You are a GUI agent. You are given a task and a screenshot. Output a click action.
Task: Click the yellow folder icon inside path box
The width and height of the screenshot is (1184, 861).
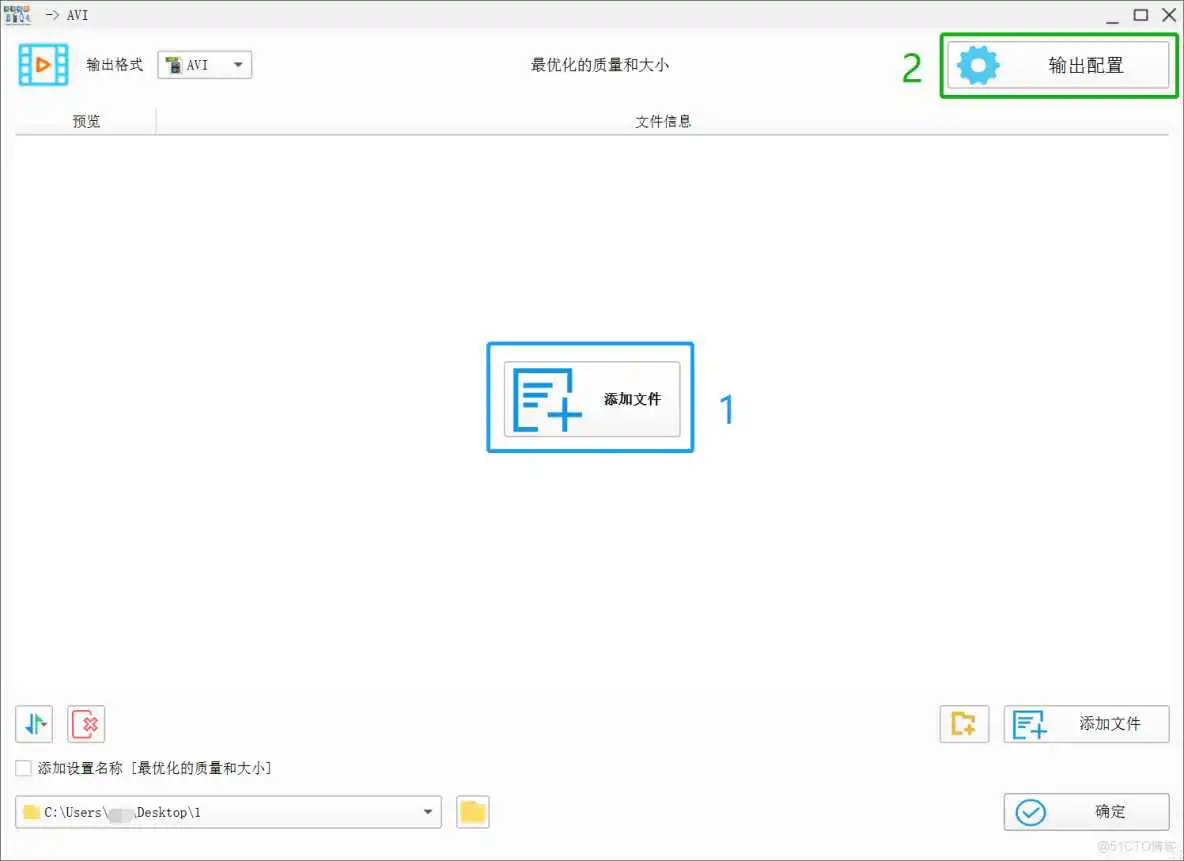pos(33,812)
